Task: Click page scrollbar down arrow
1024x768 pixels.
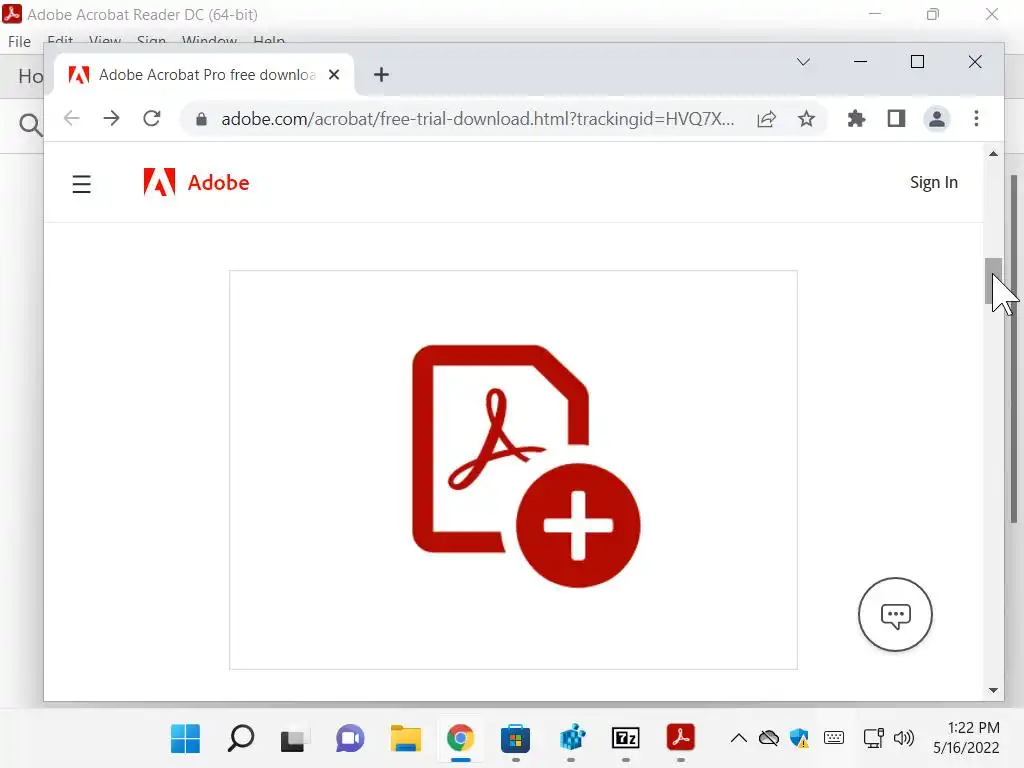Action: coord(993,690)
